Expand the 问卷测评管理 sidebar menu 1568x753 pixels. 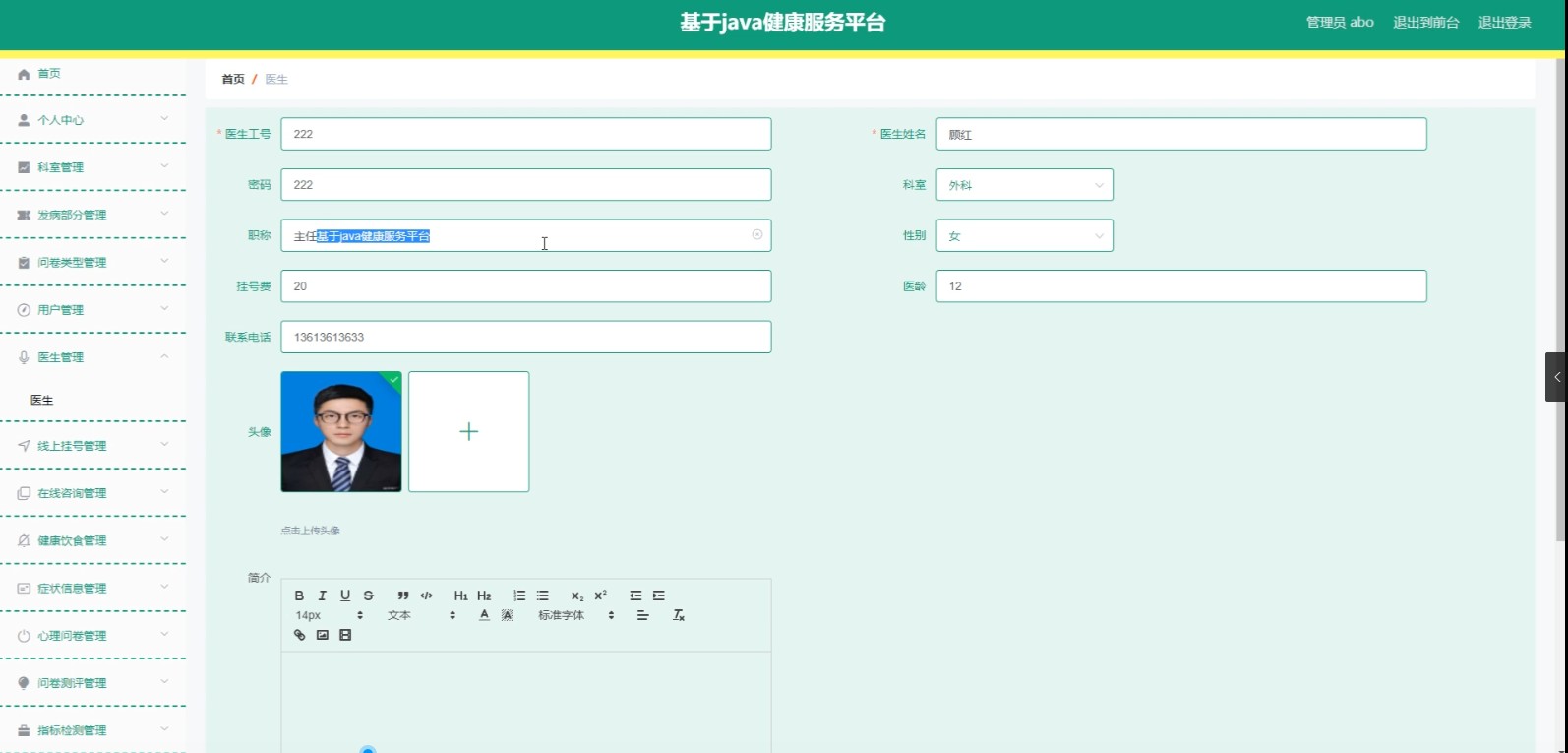coord(93,683)
